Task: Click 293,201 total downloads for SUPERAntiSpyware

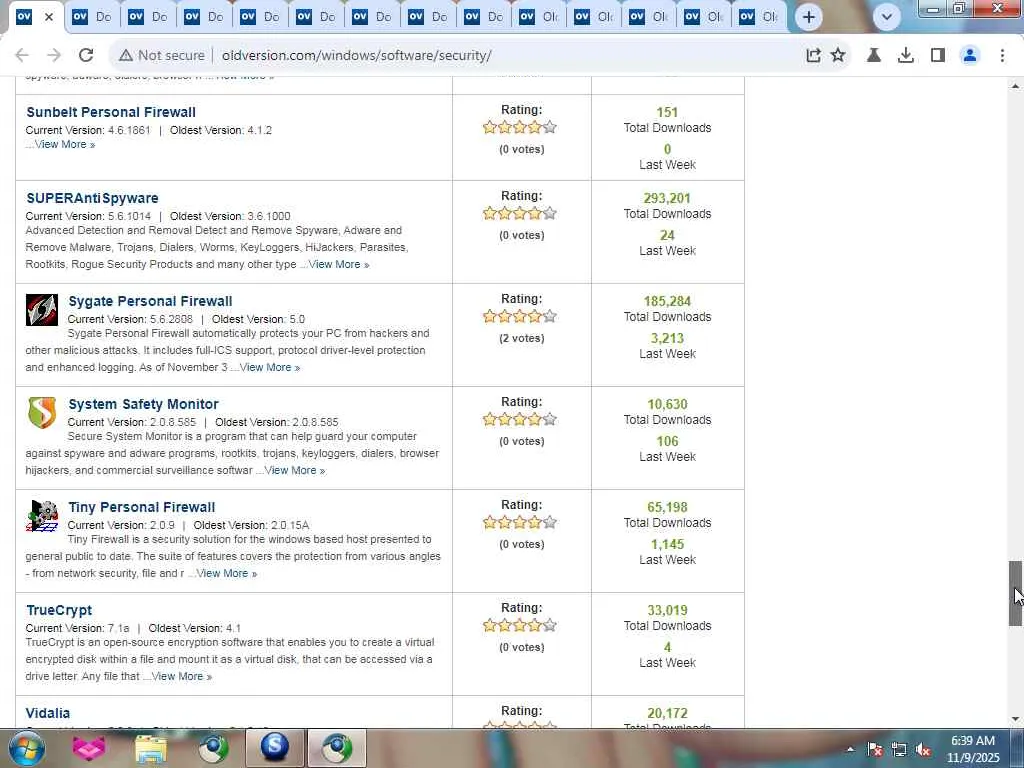Action: point(667,198)
